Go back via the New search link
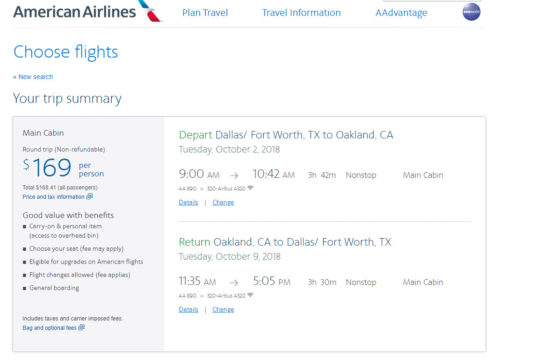Viewport: 550px width, 364px height. click(x=33, y=77)
